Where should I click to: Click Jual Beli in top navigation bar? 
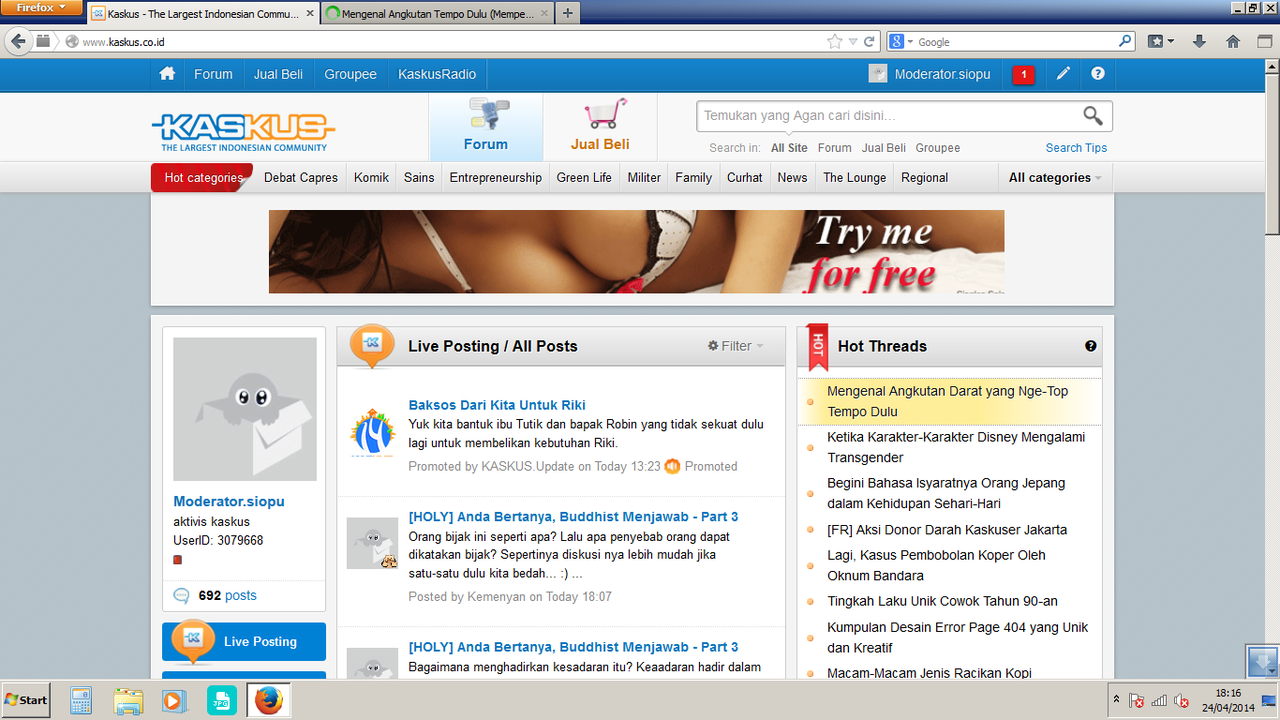(x=278, y=74)
